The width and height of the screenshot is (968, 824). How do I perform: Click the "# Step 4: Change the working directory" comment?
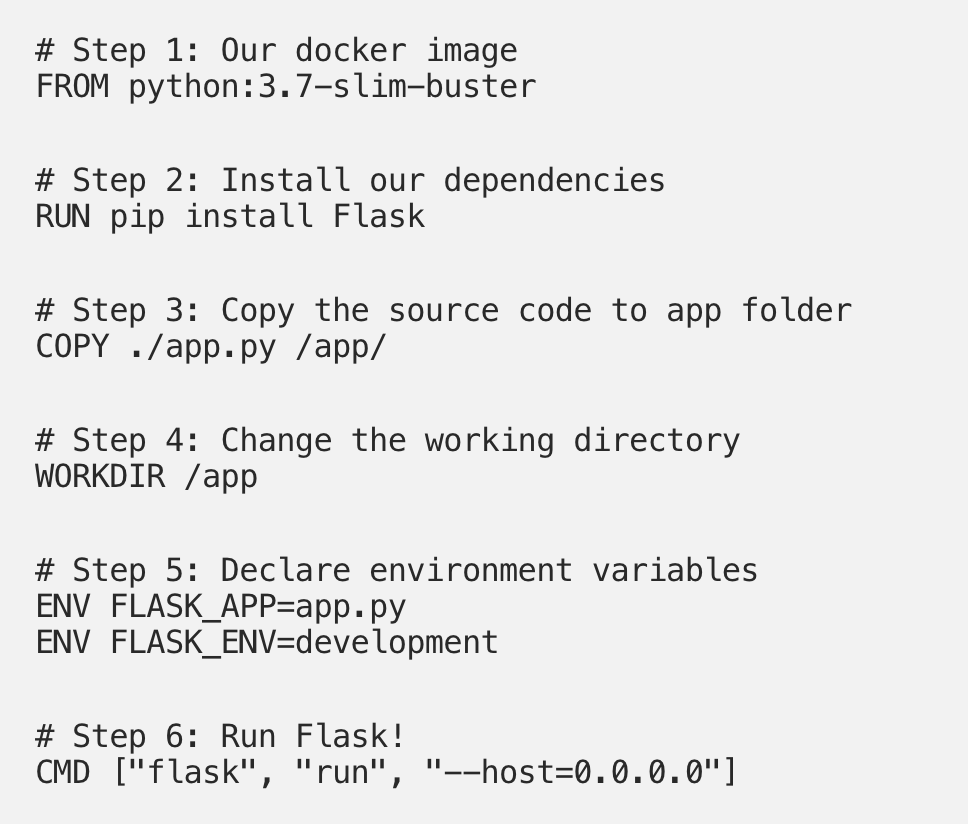point(387,440)
